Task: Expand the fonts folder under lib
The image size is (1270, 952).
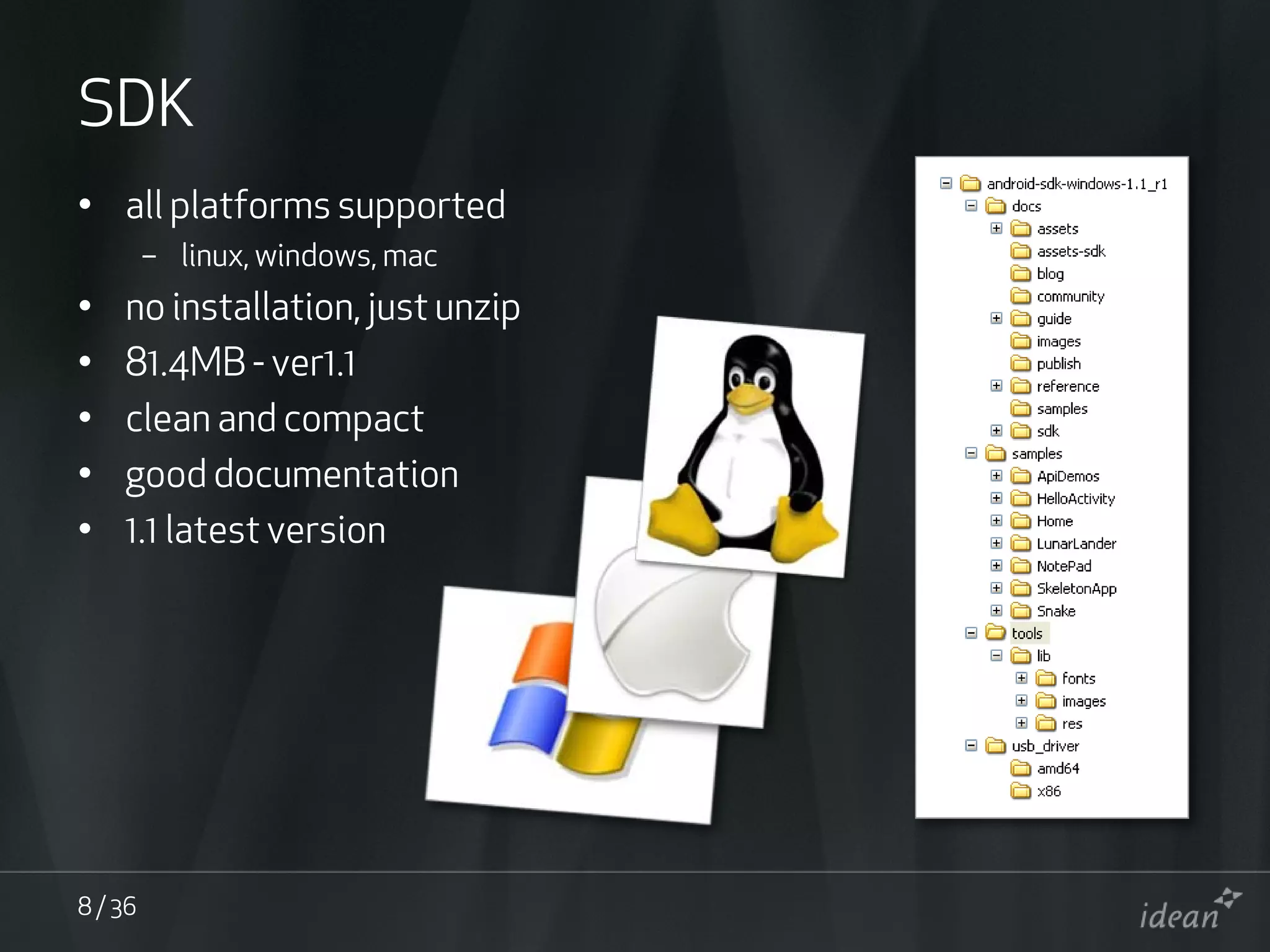Action: point(1021,678)
